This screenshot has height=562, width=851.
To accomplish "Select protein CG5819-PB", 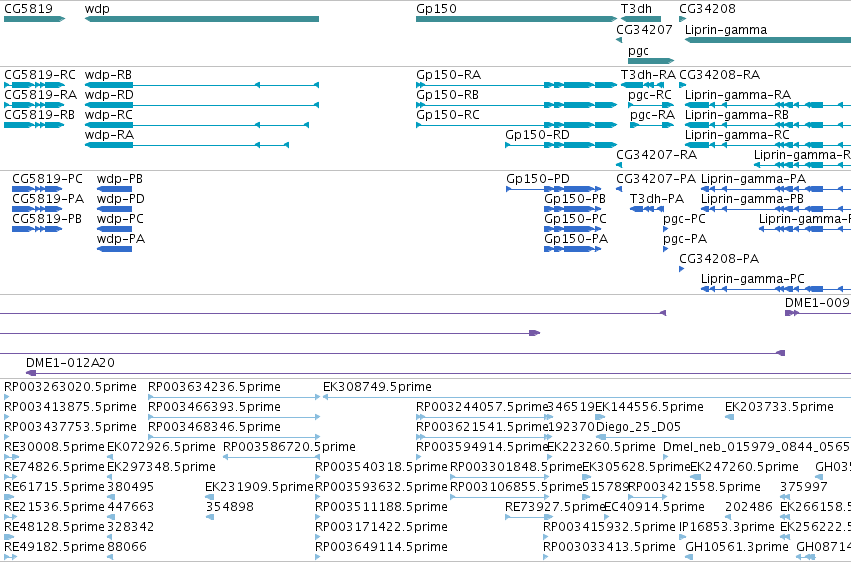I will [x=37, y=229].
